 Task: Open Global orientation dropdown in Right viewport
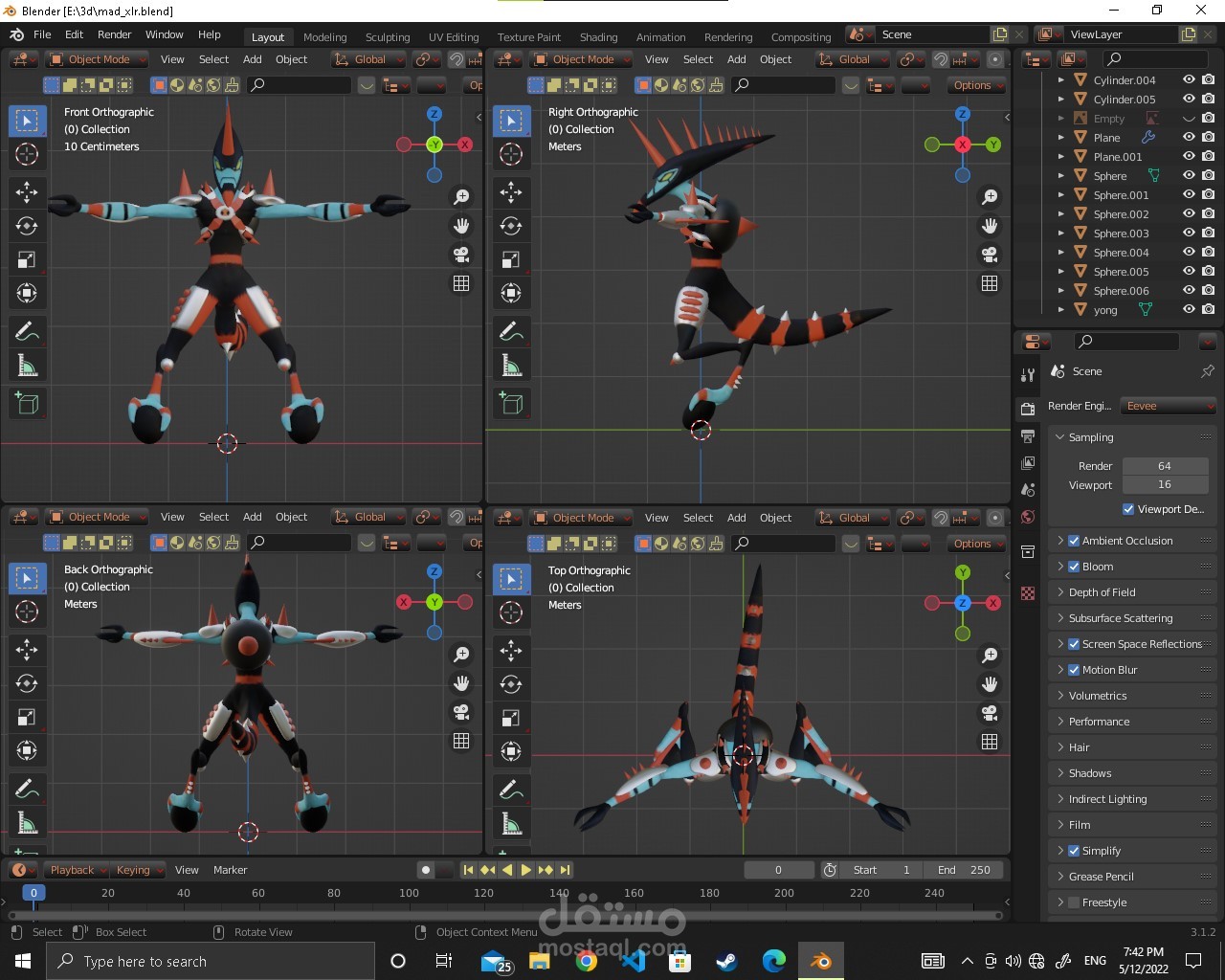(x=853, y=59)
